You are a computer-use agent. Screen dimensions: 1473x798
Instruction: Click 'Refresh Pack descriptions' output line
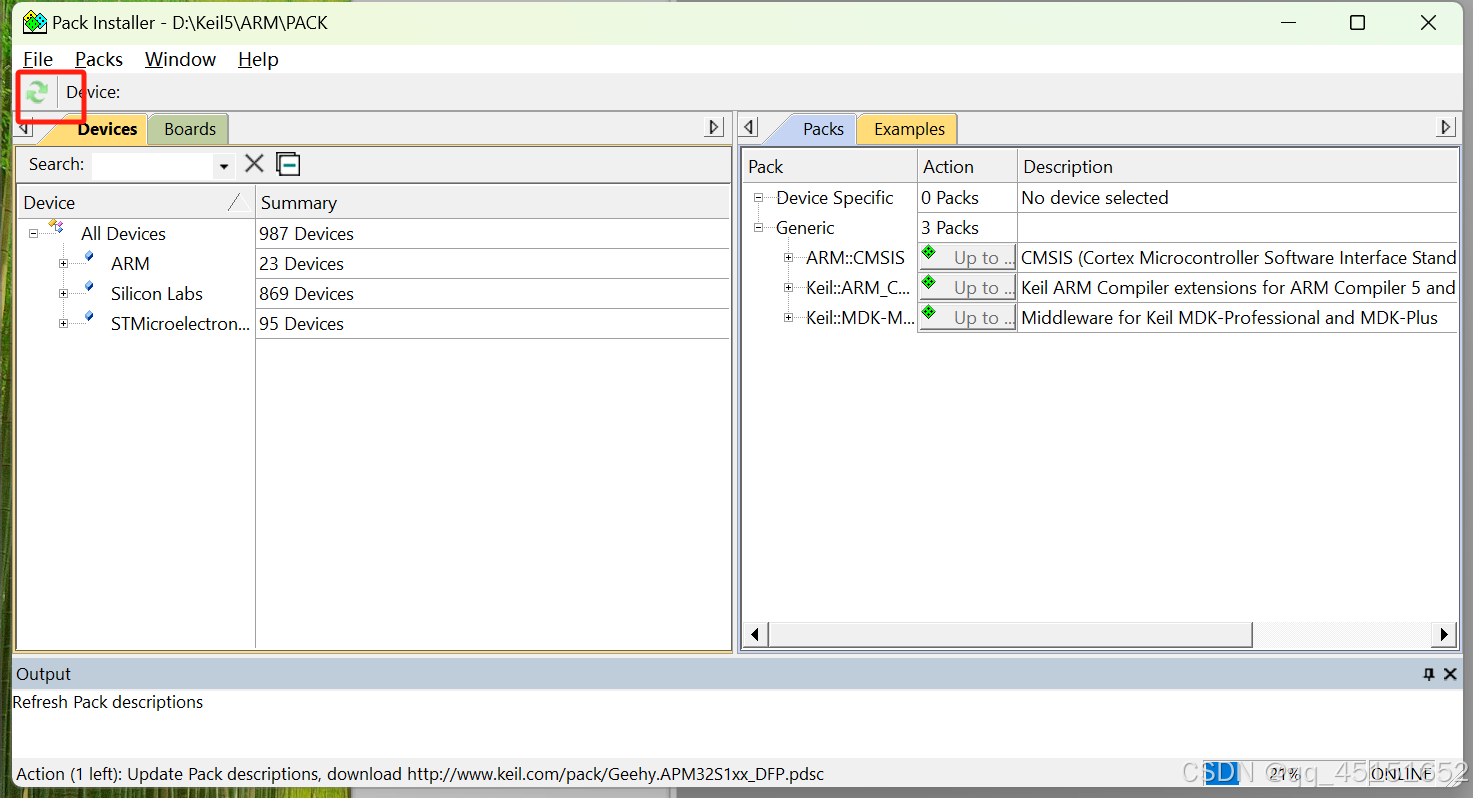coord(108,702)
